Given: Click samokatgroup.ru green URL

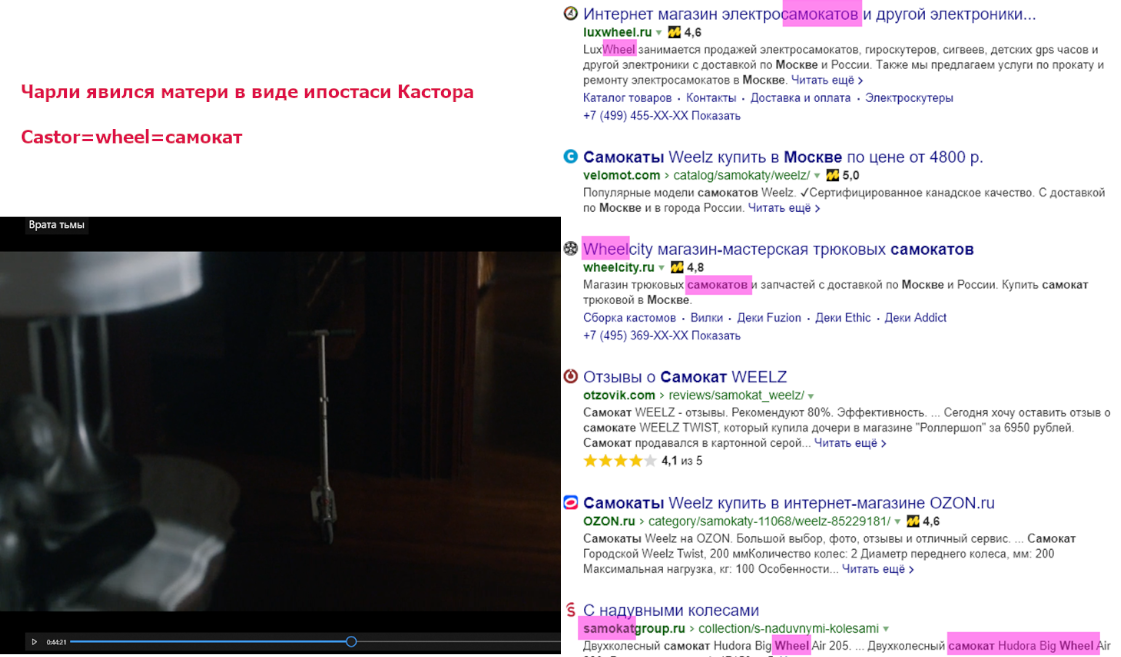Looking at the screenshot, I should 634,628.
